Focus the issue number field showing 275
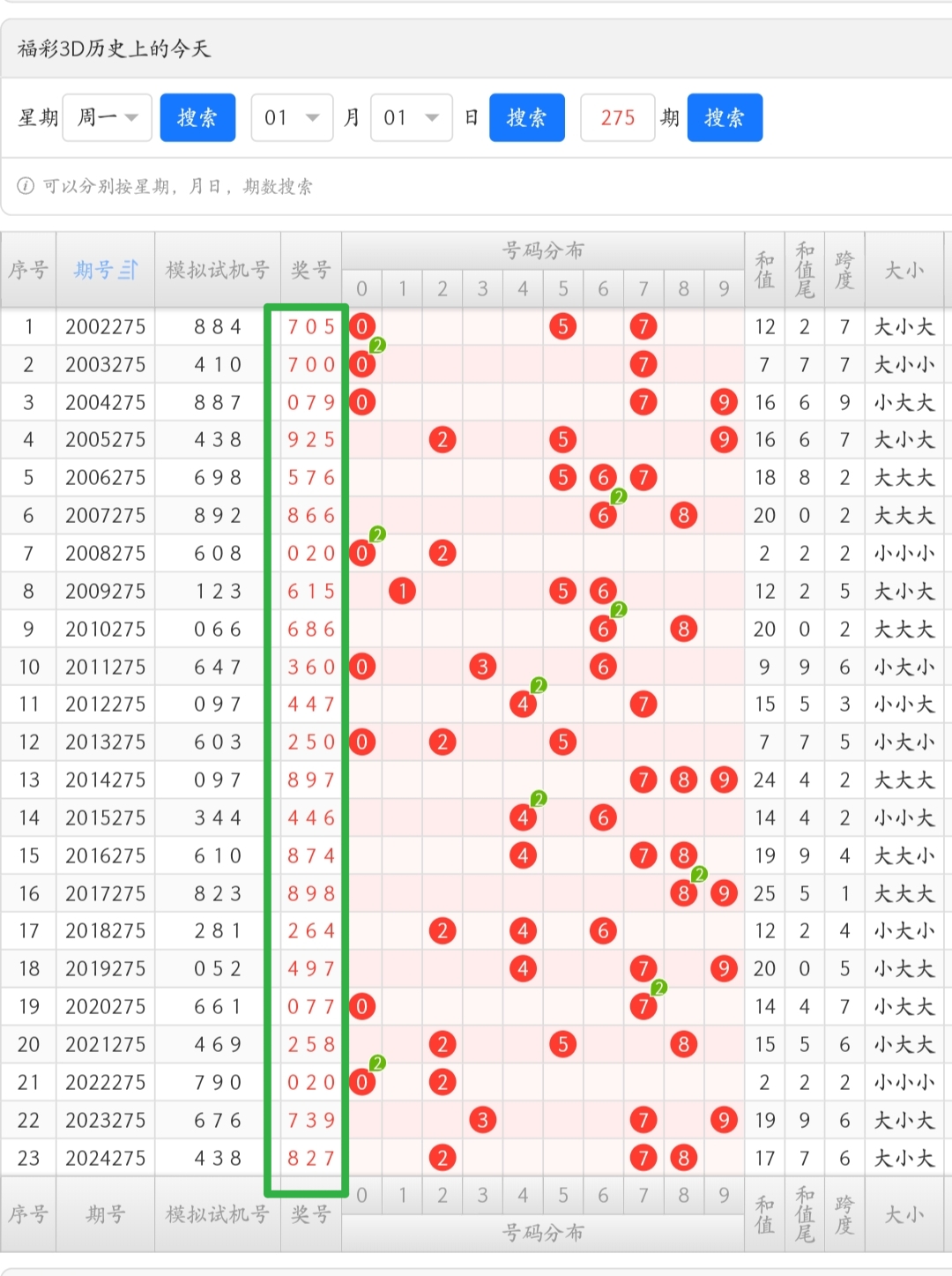The image size is (952, 1276). tap(618, 117)
